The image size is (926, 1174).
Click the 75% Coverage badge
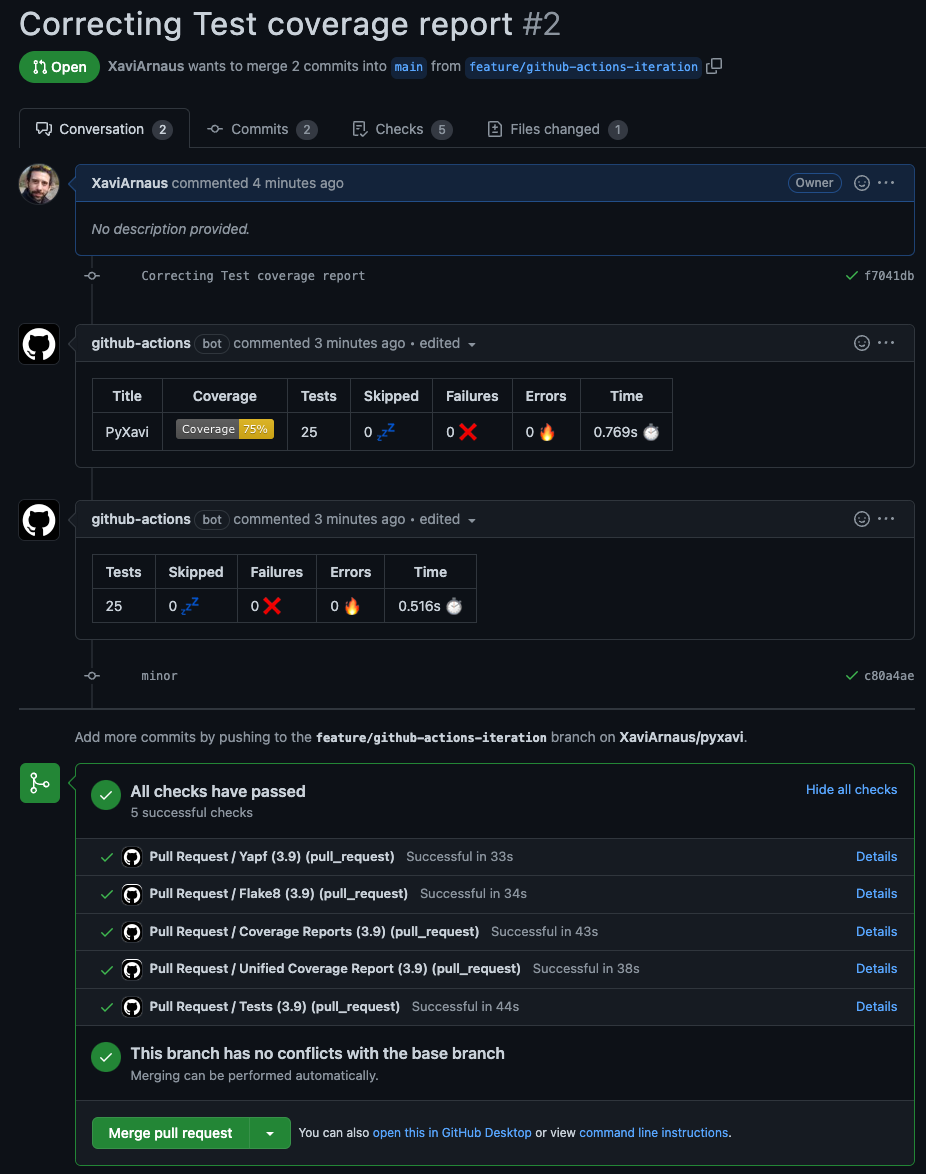tap(225, 429)
